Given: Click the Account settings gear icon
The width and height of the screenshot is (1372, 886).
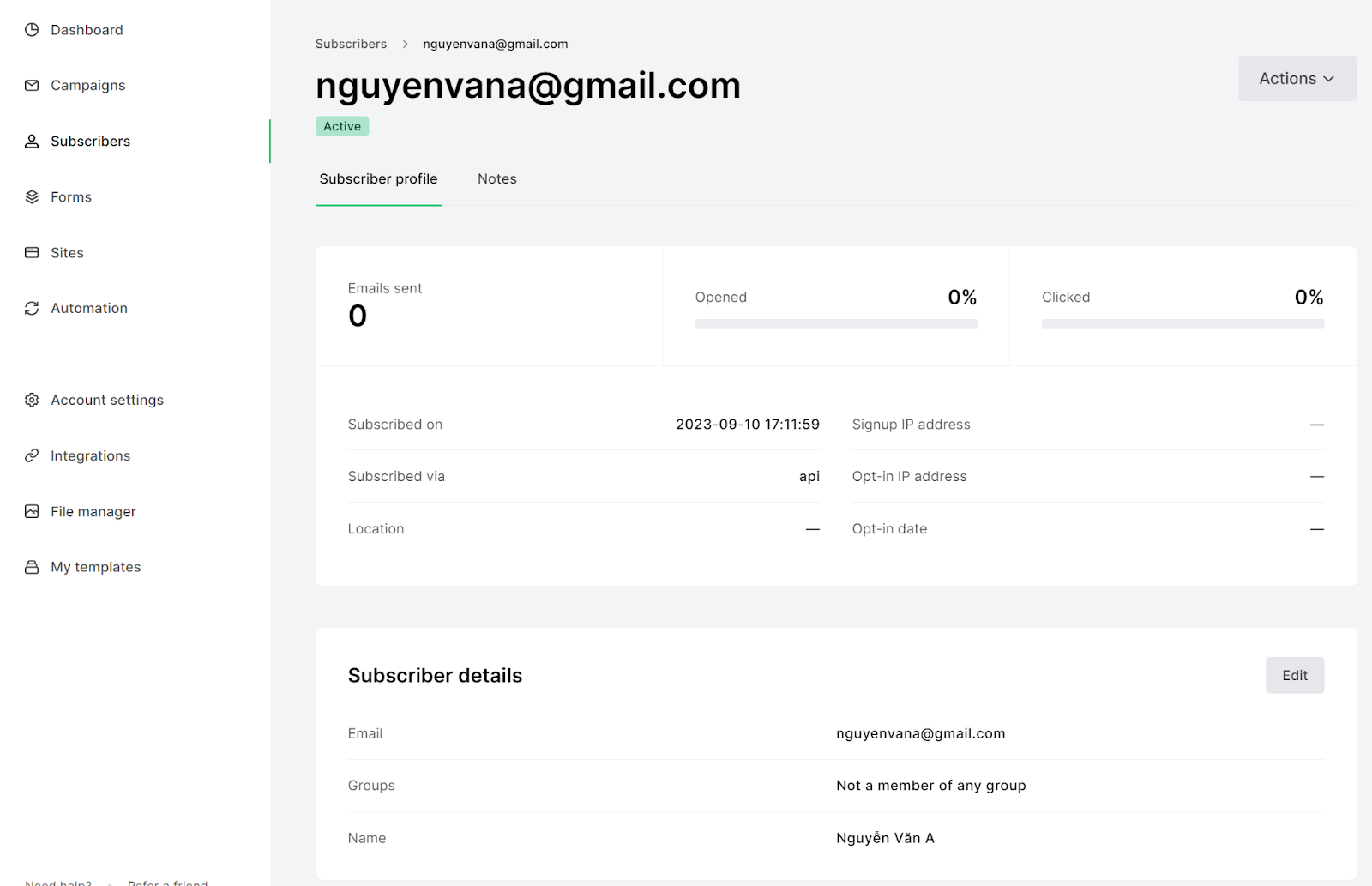Looking at the screenshot, I should (x=32, y=400).
